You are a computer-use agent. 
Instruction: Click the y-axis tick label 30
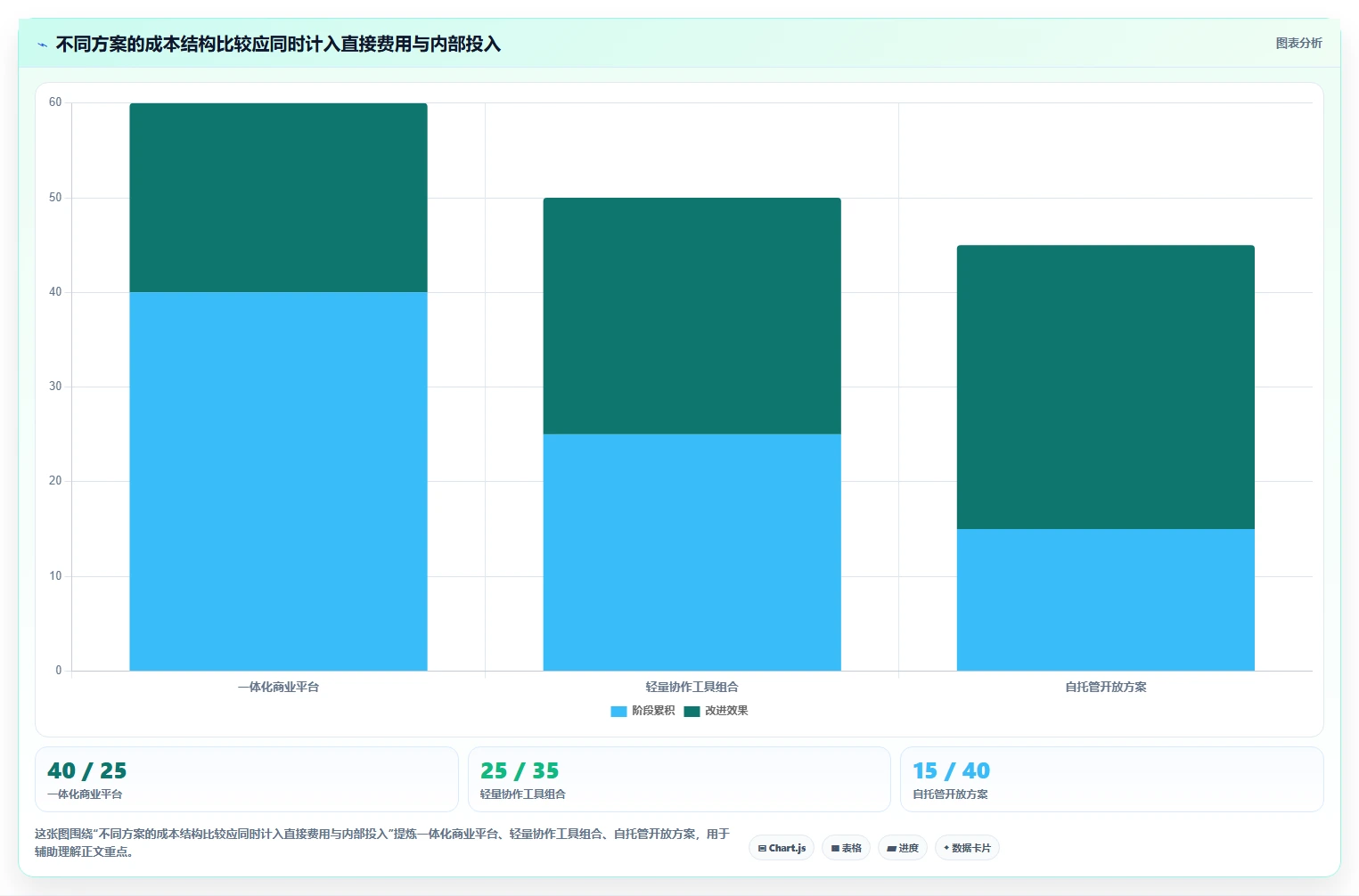(x=55, y=387)
